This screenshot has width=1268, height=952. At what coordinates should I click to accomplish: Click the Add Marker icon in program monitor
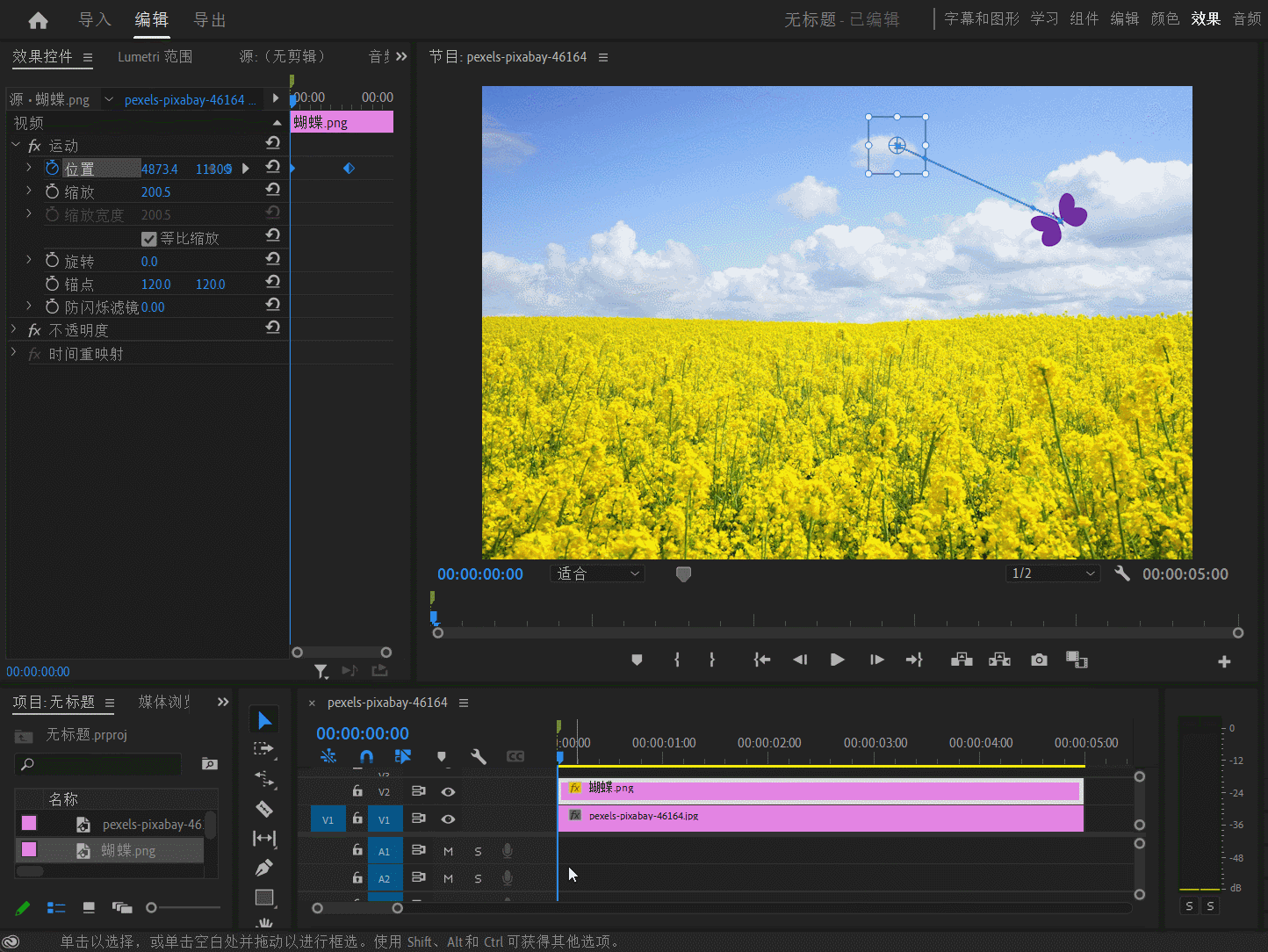(x=637, y=660)
